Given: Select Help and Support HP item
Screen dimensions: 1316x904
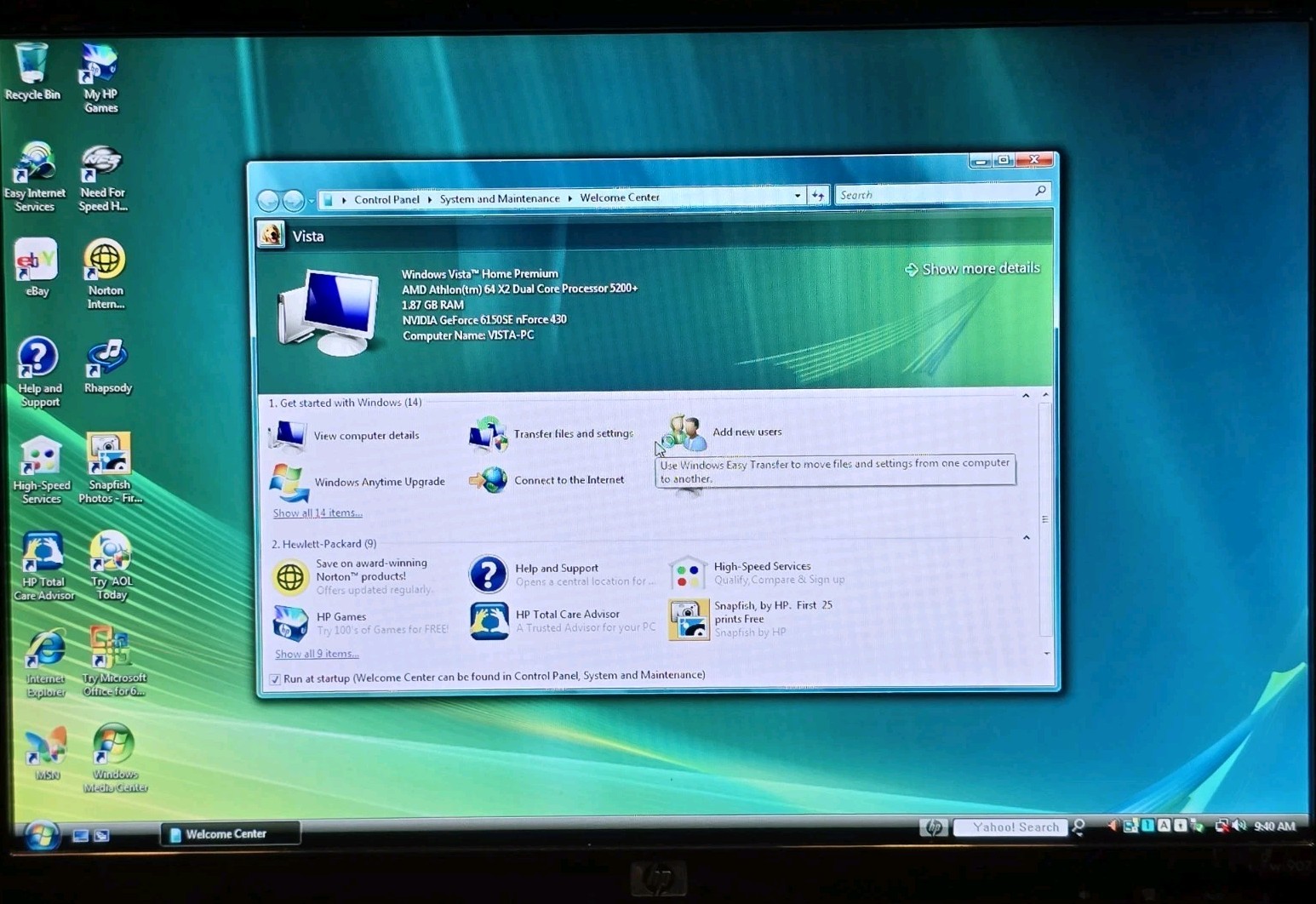Looking at the screenshot, I should (x=562, y=575).
